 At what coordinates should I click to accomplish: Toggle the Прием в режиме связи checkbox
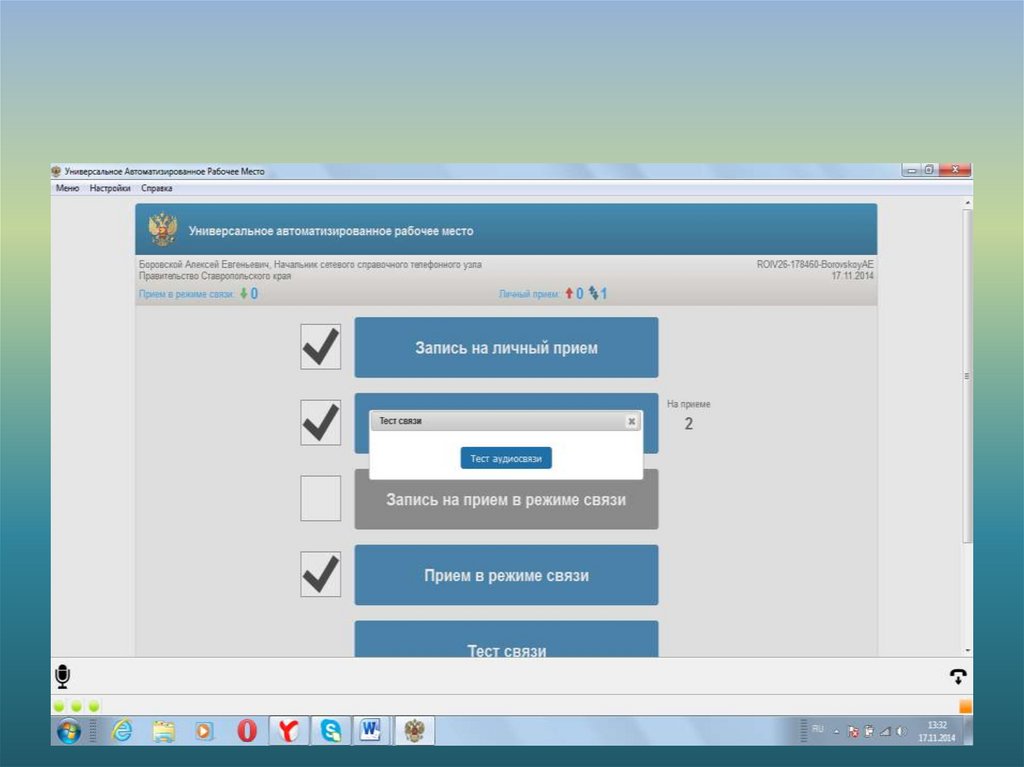(320, 575)
